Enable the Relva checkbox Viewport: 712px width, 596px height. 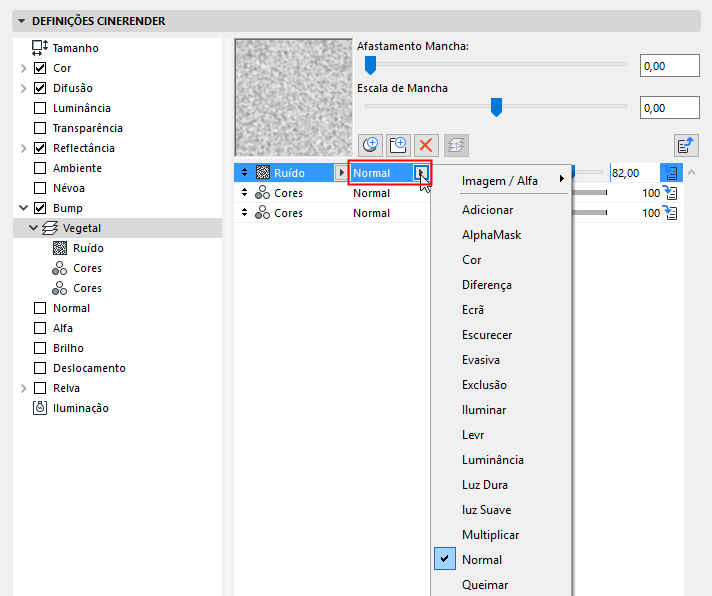click(x=40, y=388)
